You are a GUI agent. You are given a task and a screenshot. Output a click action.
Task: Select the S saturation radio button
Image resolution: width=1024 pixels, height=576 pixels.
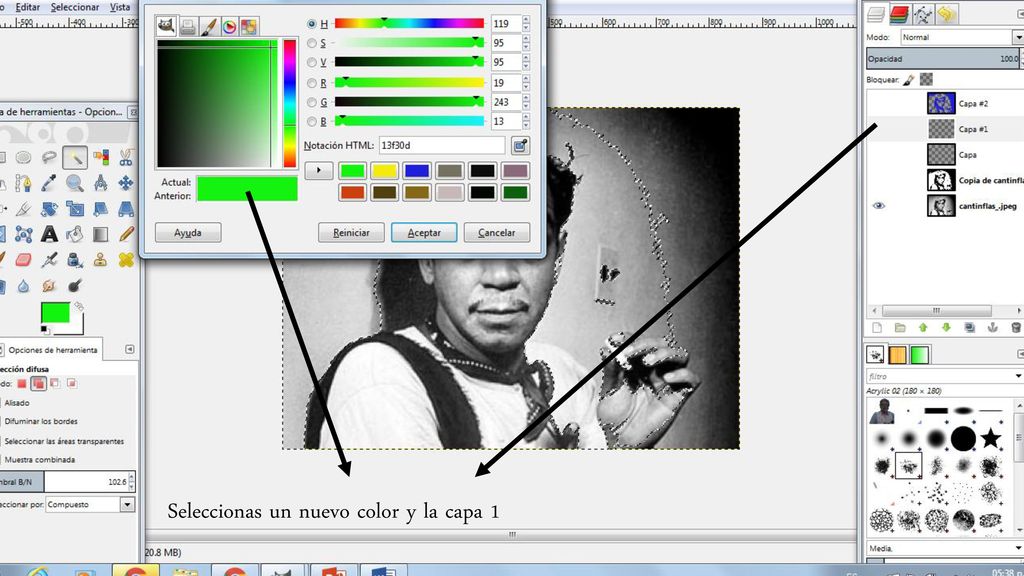[312, 43]
